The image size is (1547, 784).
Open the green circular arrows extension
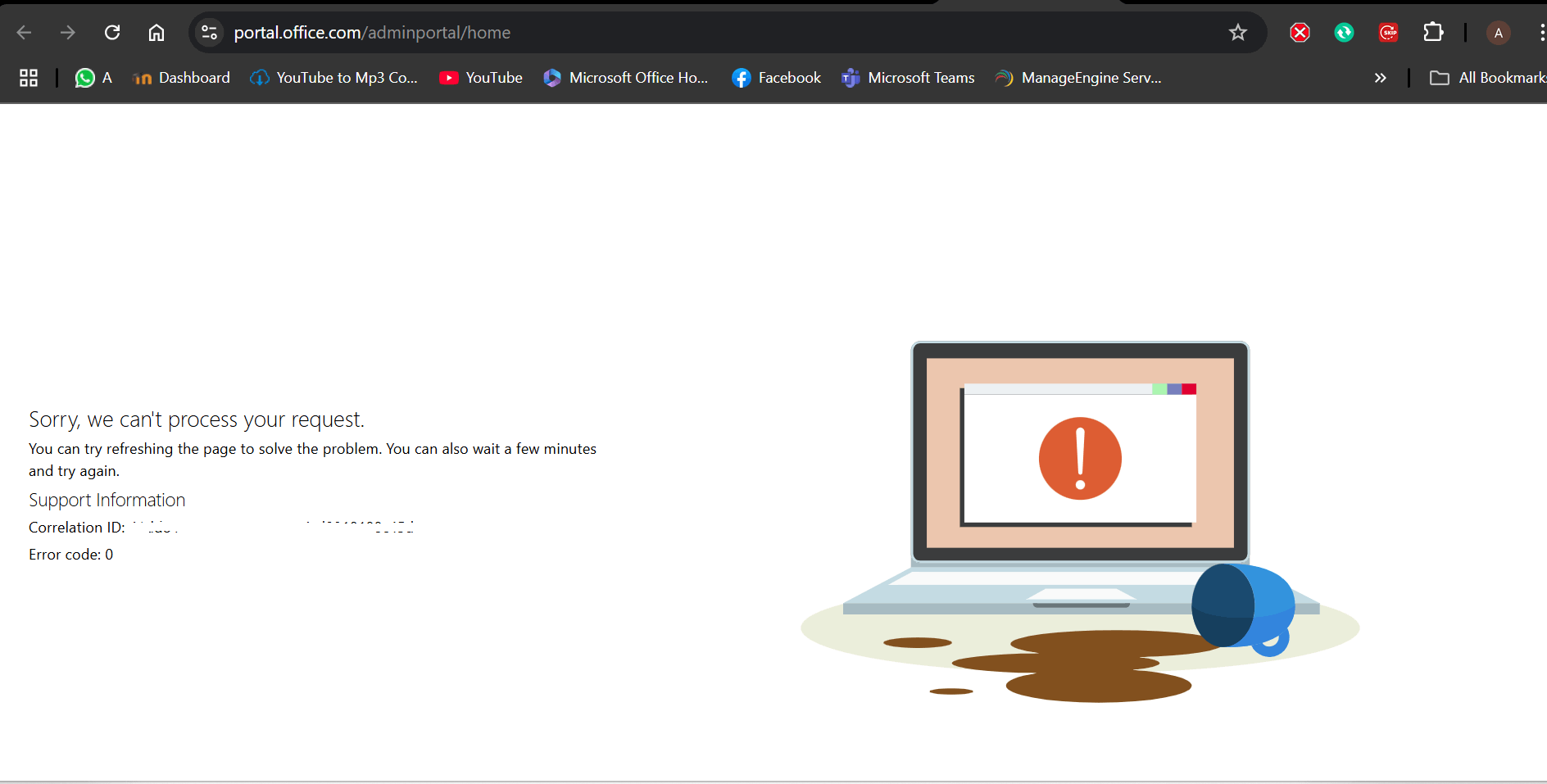pyautogui.click(x=1344, y=33)
